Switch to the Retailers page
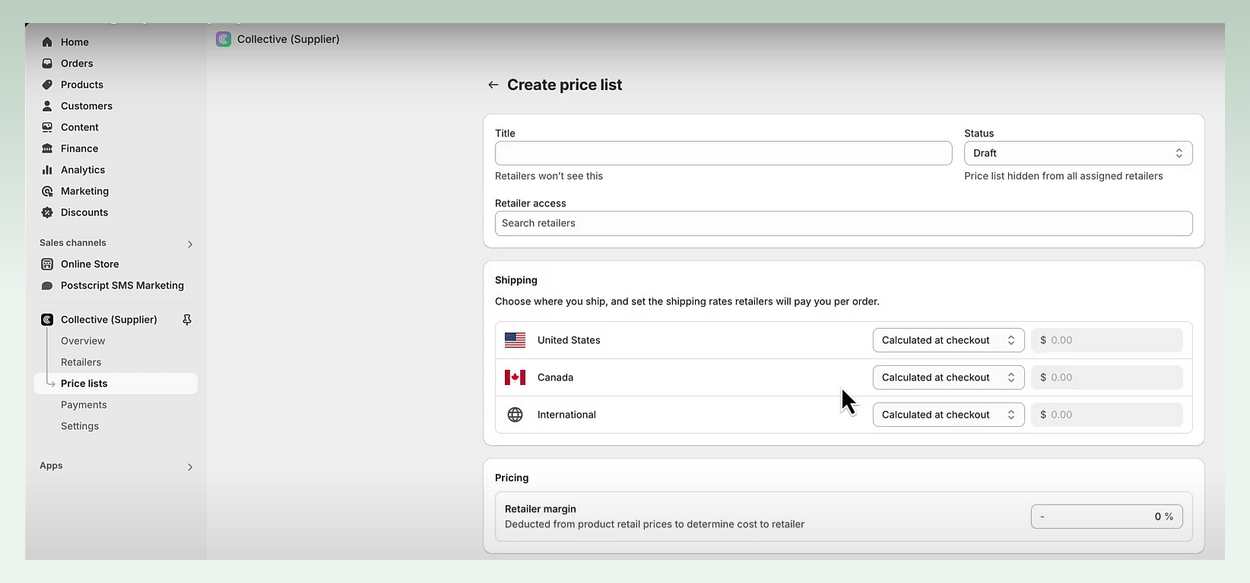Screen dimensions: 1250x583 coord(81,362)
